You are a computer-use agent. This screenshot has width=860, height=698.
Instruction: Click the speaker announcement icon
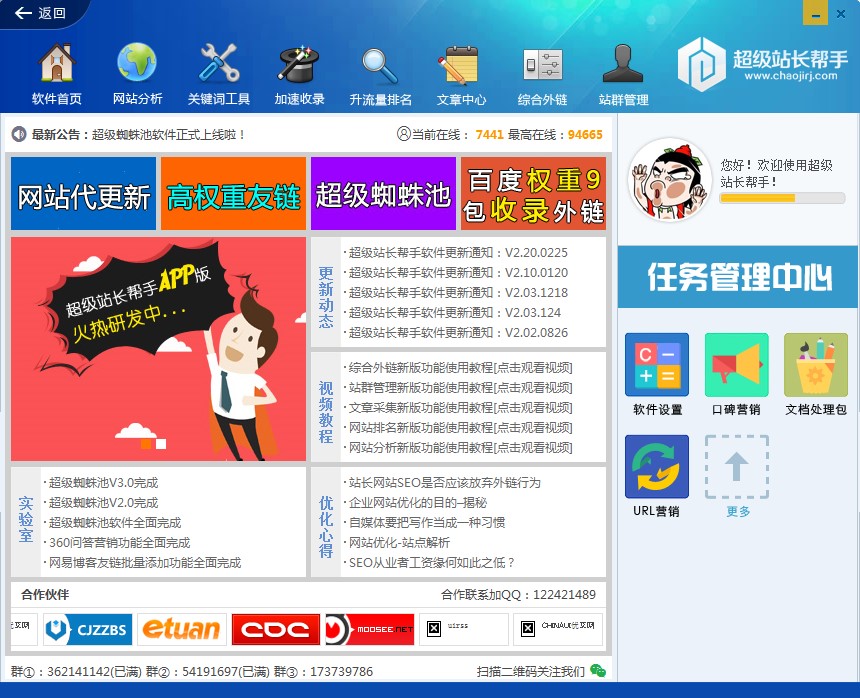[19, 134]
